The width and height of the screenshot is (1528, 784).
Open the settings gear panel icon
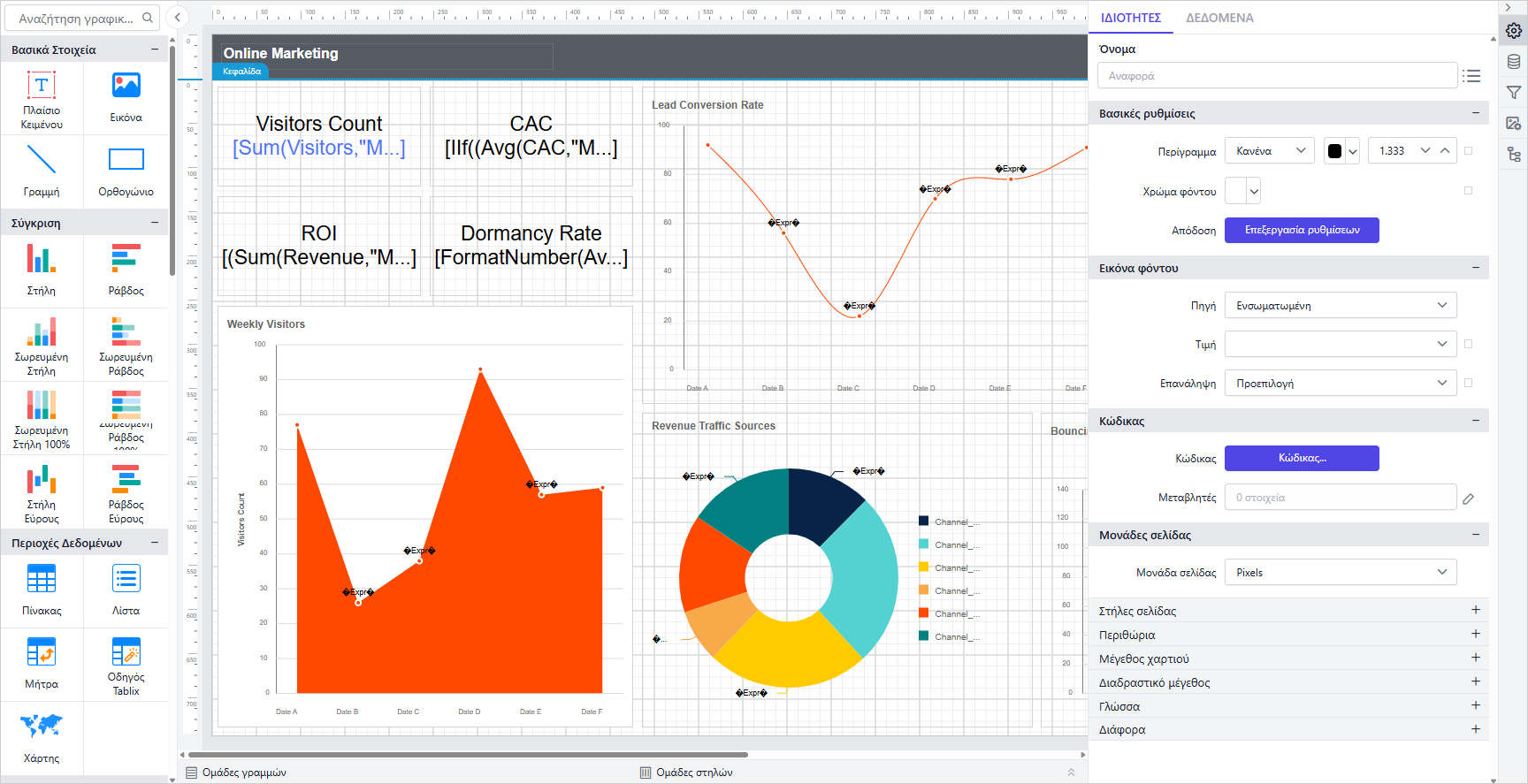click(x=1514, y=31)
